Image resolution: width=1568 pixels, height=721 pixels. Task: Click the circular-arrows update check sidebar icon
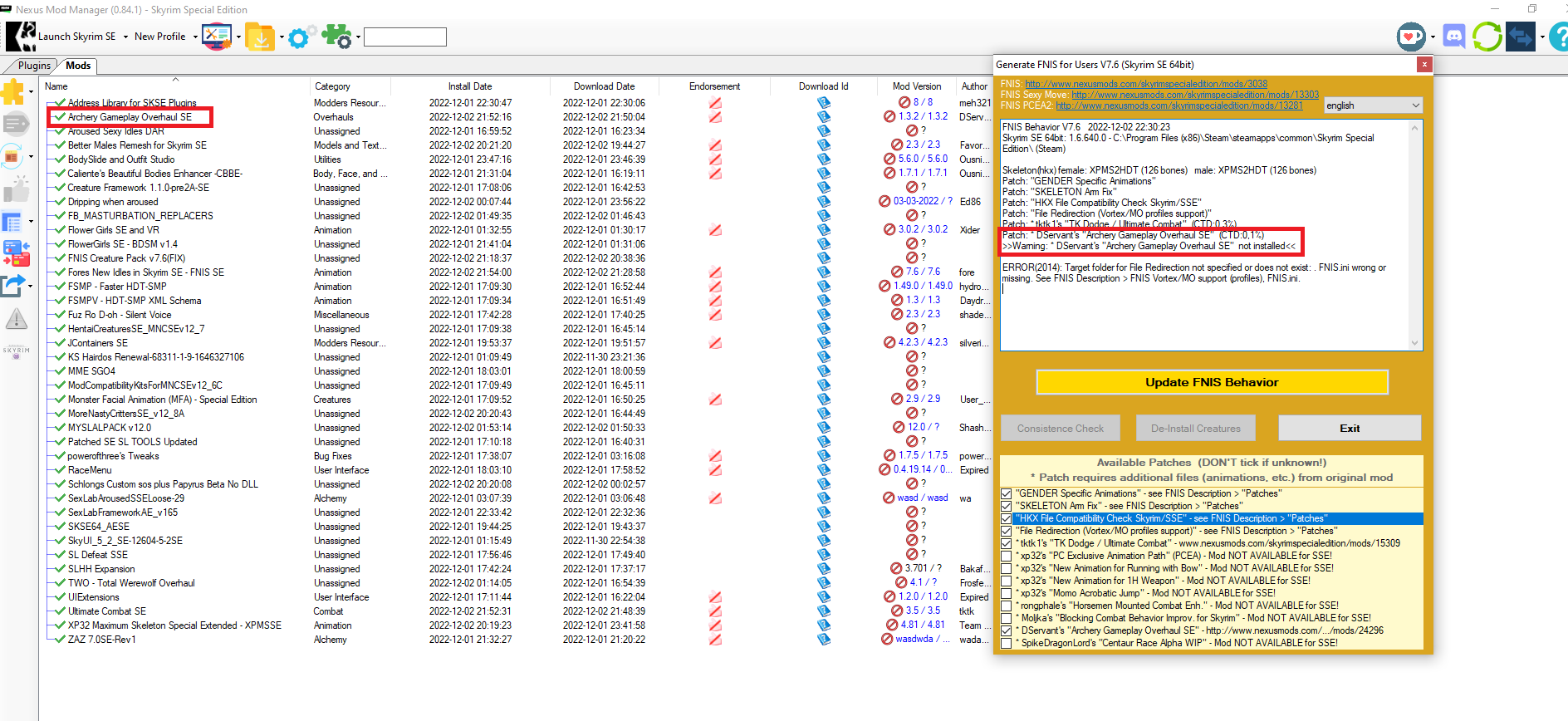[12, 156]
